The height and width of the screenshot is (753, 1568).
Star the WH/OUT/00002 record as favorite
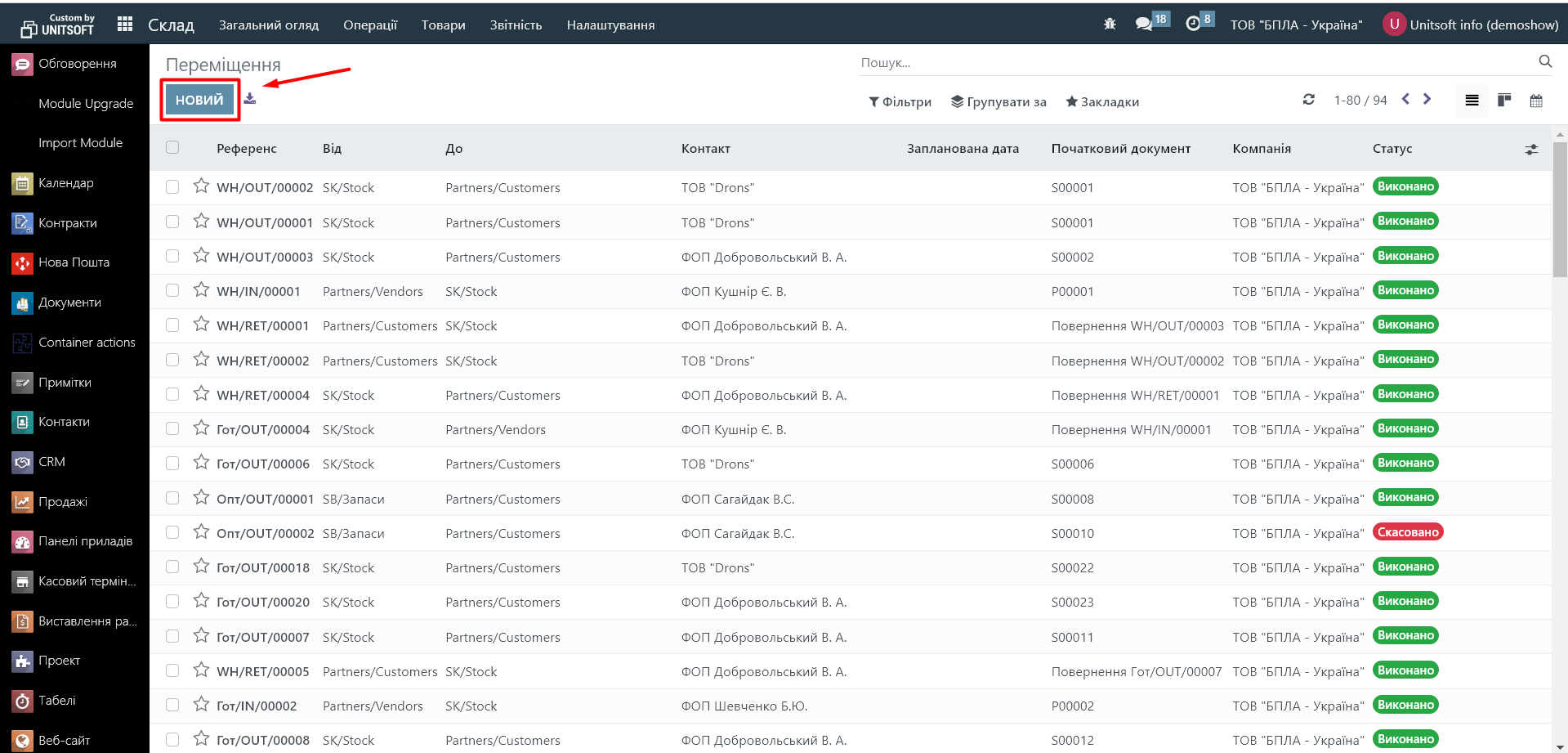201,186
